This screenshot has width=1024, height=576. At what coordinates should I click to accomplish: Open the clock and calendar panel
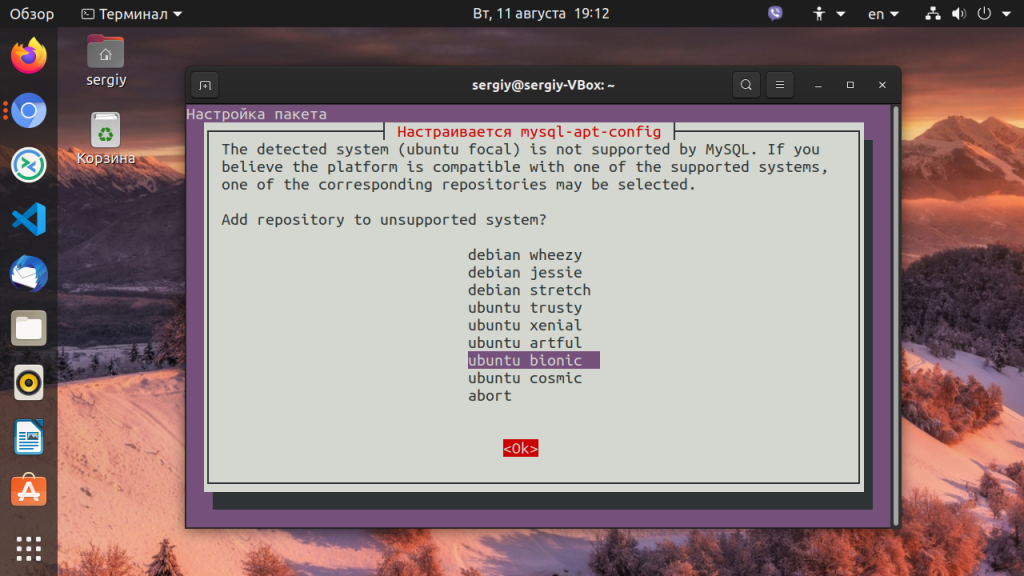tap(541, 14)
